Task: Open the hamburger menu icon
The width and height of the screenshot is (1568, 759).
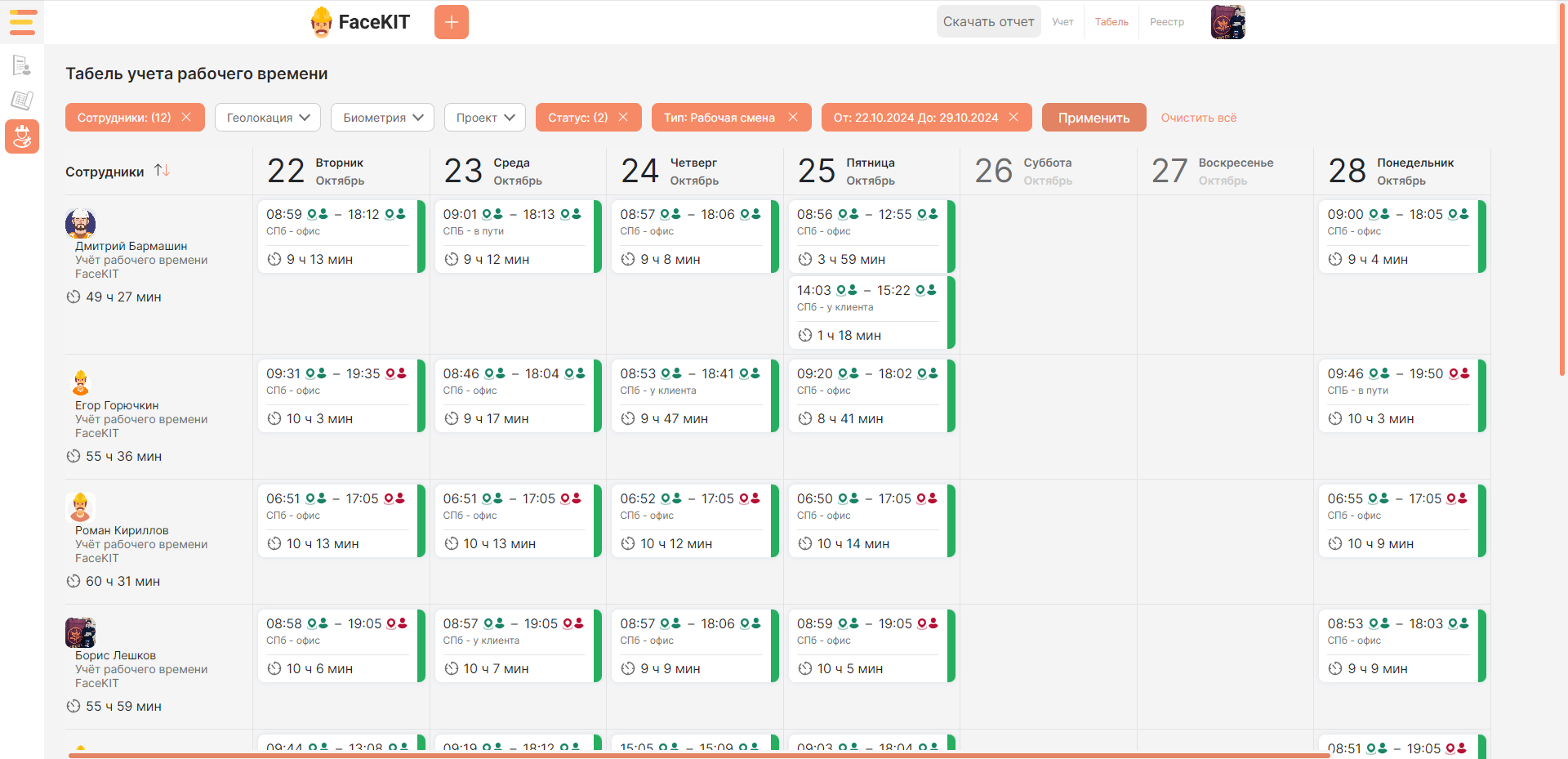Action: (x=22, y=22)
